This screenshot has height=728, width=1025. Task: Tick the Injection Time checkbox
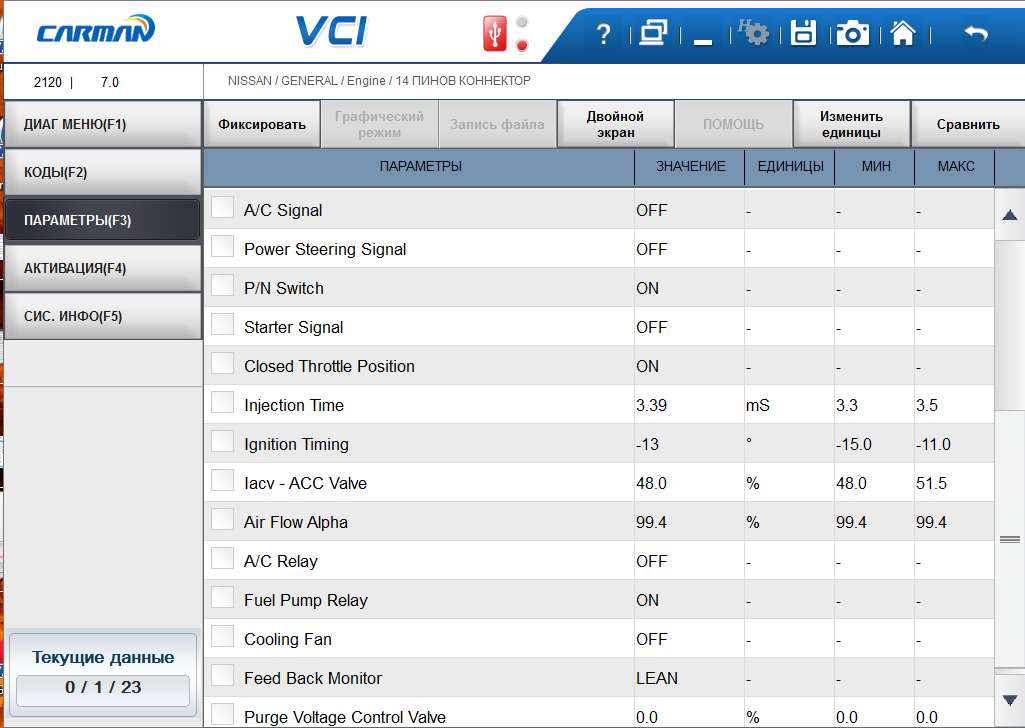222,402
